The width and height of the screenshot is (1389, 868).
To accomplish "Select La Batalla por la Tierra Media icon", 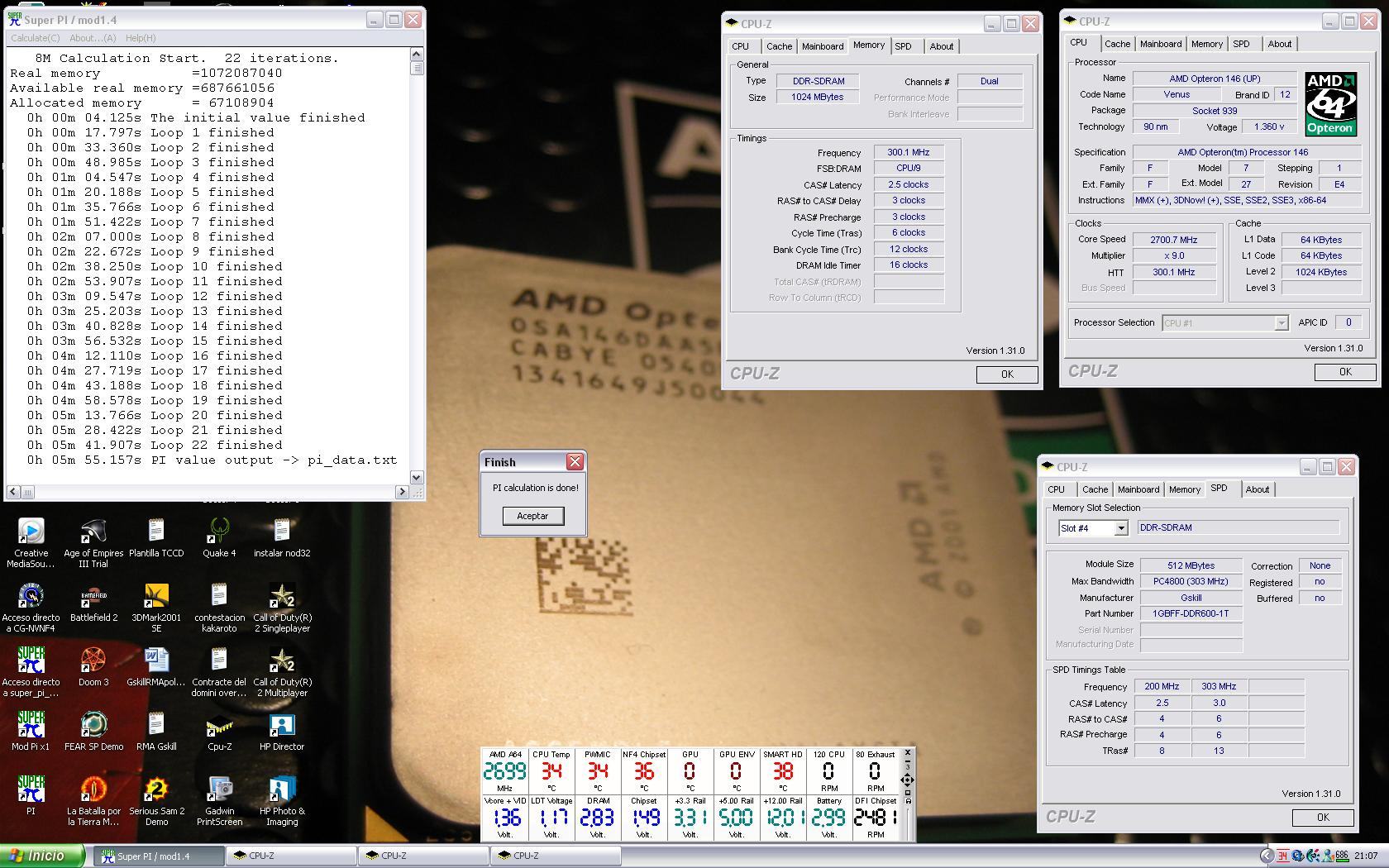I will 93,789.
